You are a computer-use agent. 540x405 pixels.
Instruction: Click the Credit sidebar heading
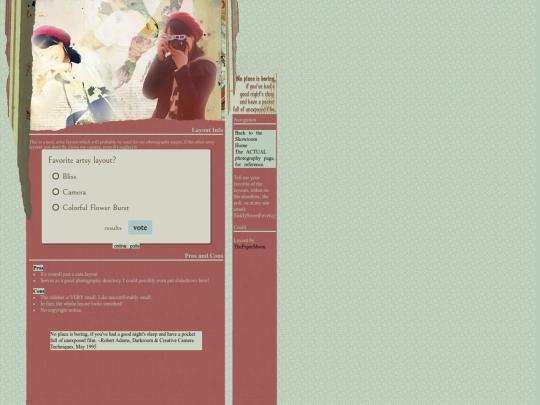click(240, 227)
